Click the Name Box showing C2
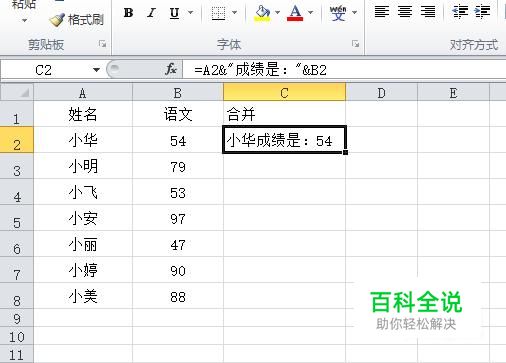The width and height of the screenshot is (506, 363). coord(45,70)
